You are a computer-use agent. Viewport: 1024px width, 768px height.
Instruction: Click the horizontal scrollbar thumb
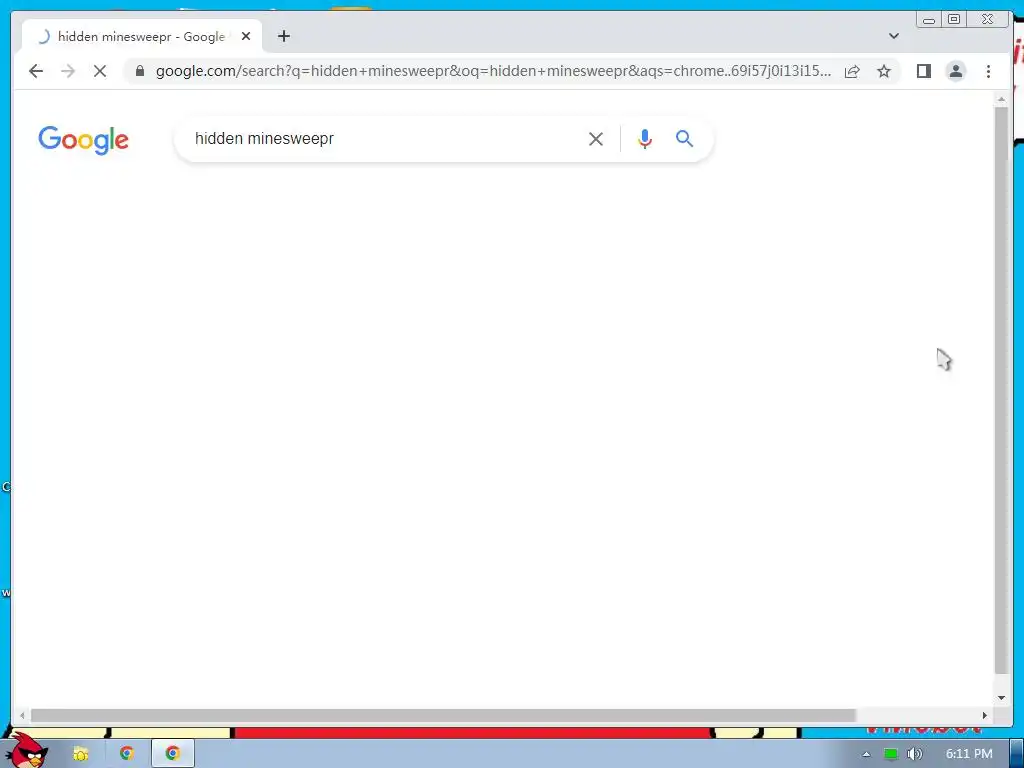[443, 716]
